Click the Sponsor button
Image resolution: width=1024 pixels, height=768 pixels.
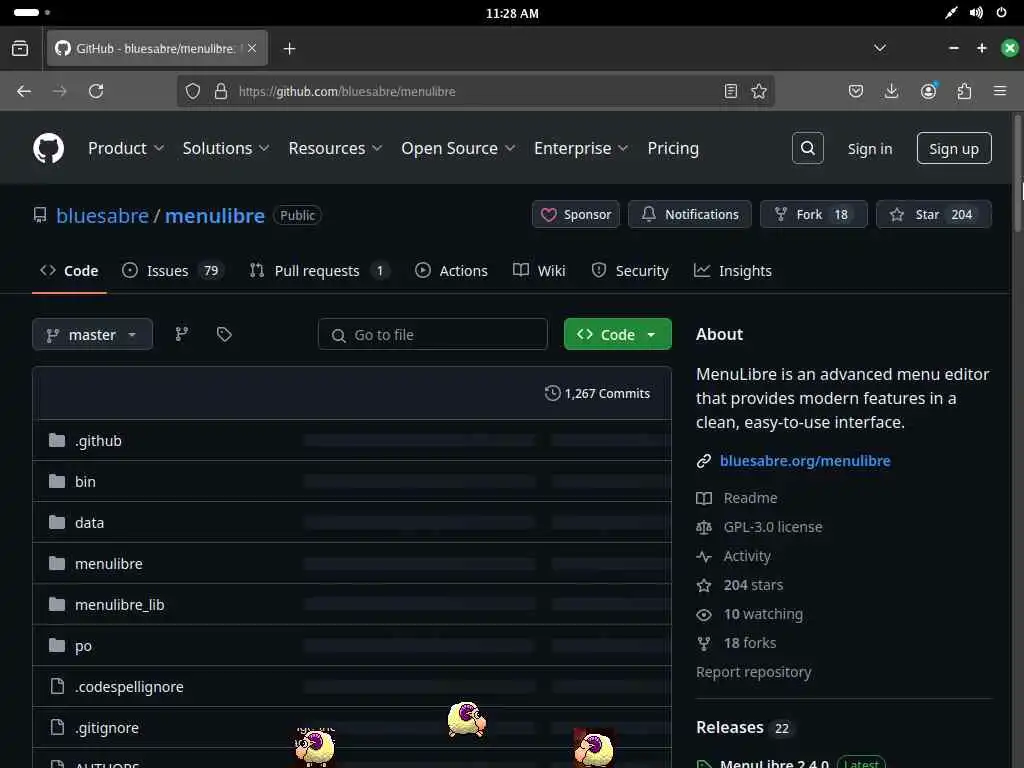pyautogui.click(x=575, y=214)
